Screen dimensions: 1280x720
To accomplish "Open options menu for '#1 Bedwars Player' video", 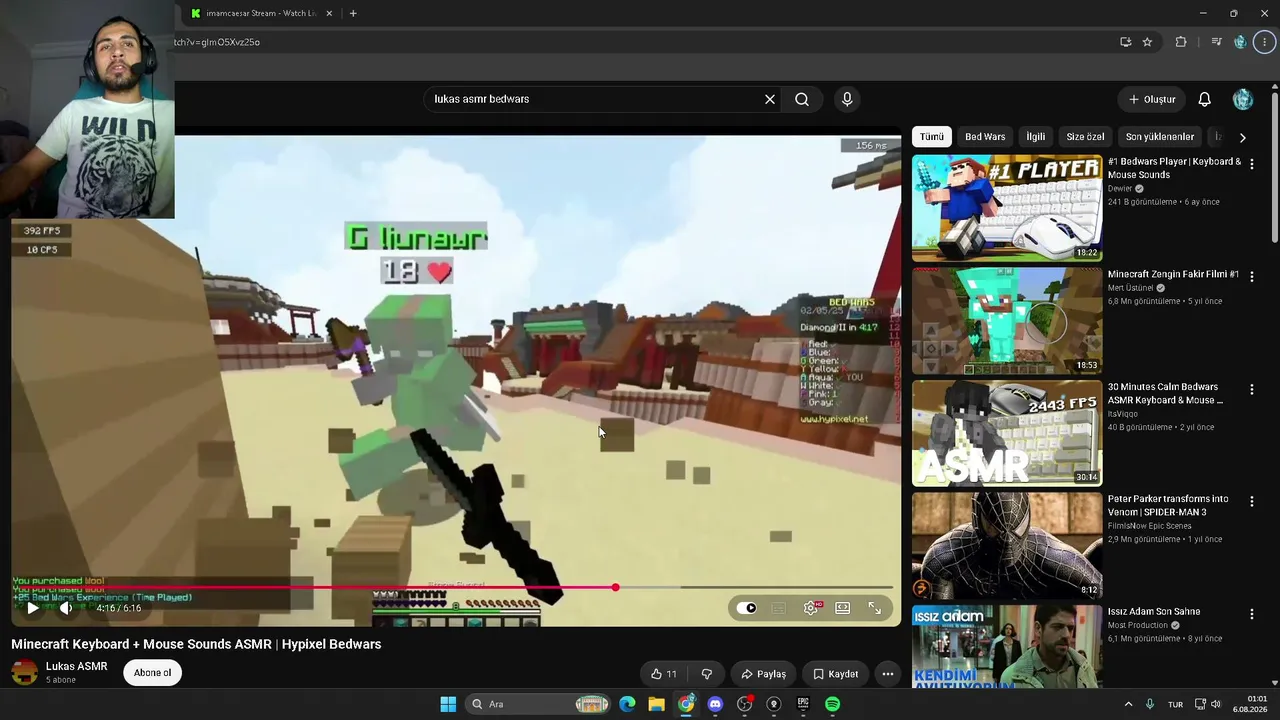I will coord(1251,164).
